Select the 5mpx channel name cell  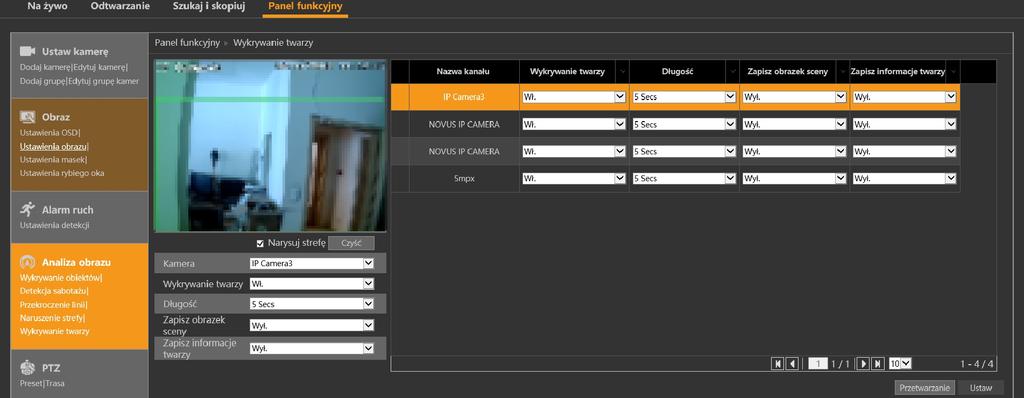464,178
